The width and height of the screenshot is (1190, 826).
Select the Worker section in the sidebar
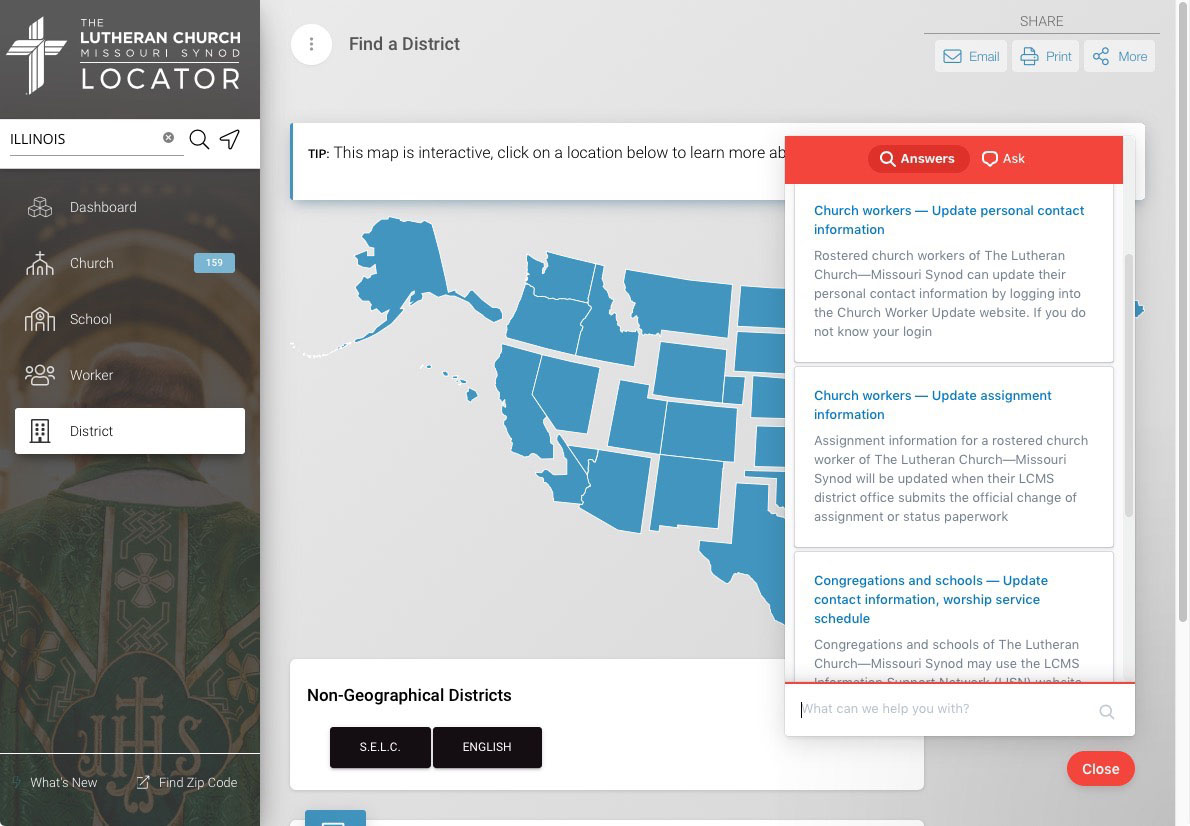click(92, 375)
